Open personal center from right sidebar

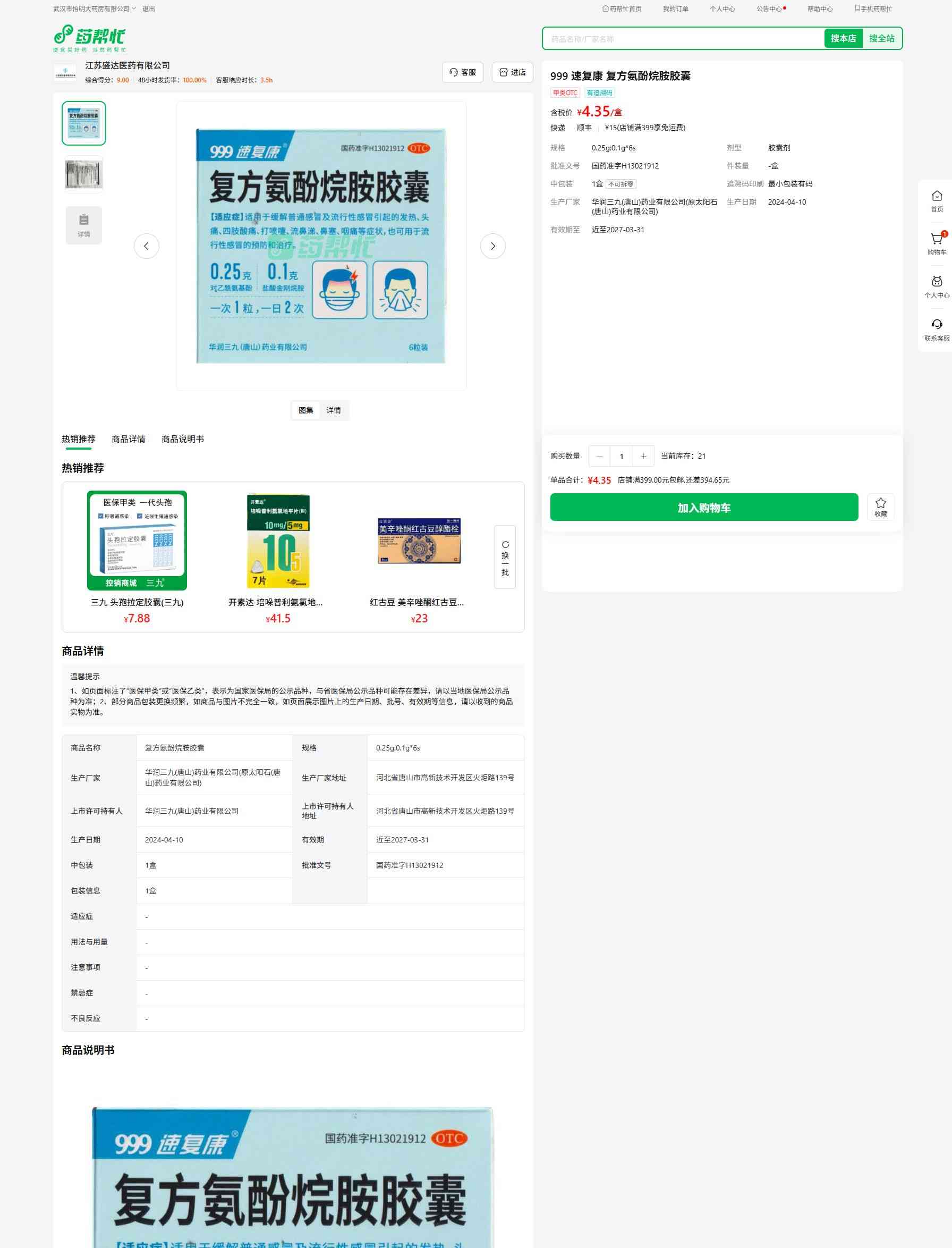click(936, 286)
